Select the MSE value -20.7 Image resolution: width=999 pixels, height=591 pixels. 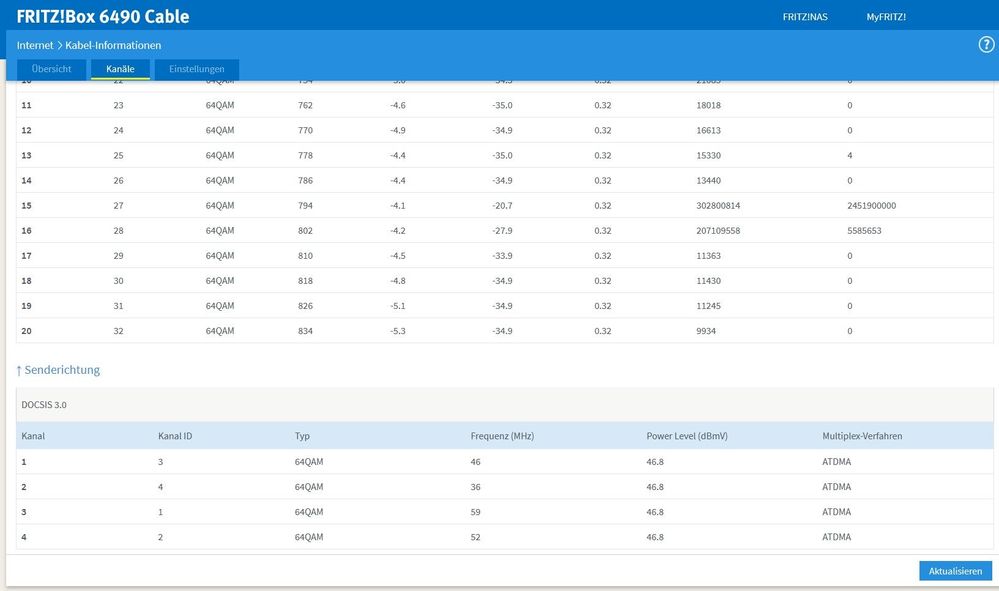click(x=502, y=206)
